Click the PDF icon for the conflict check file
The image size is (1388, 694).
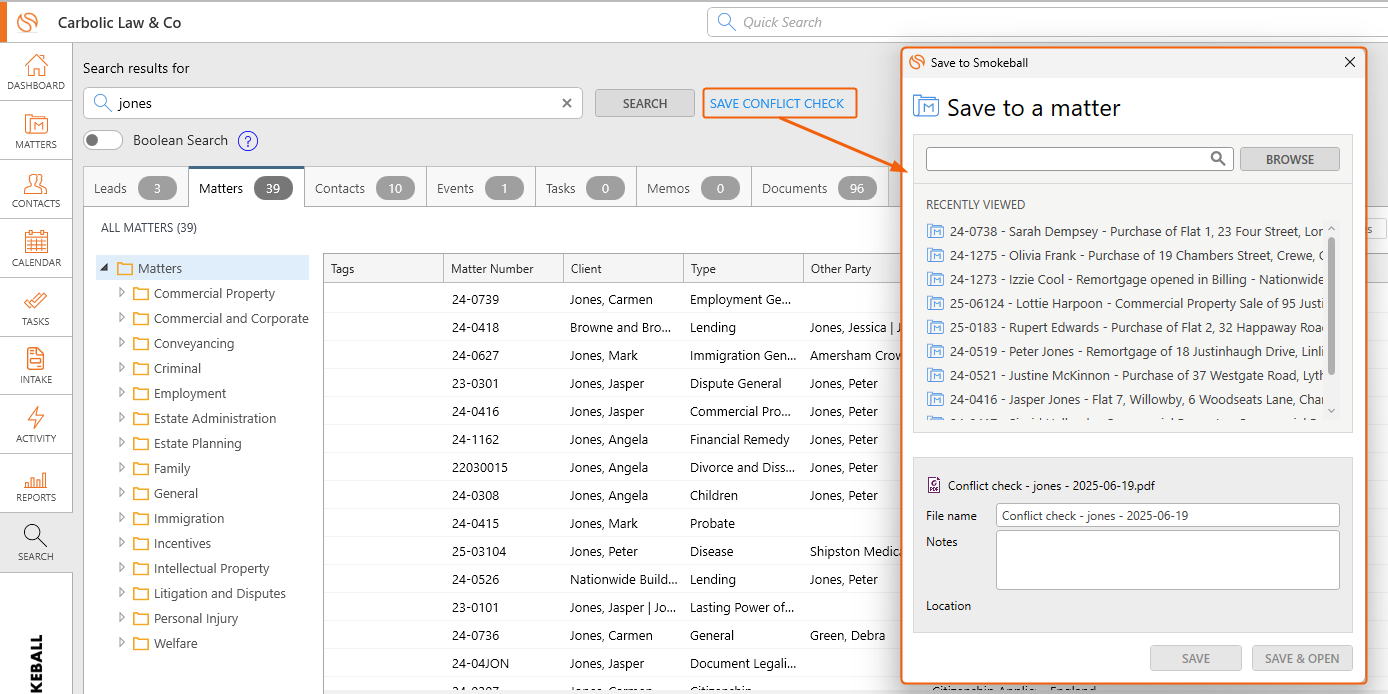pos(934,485)
